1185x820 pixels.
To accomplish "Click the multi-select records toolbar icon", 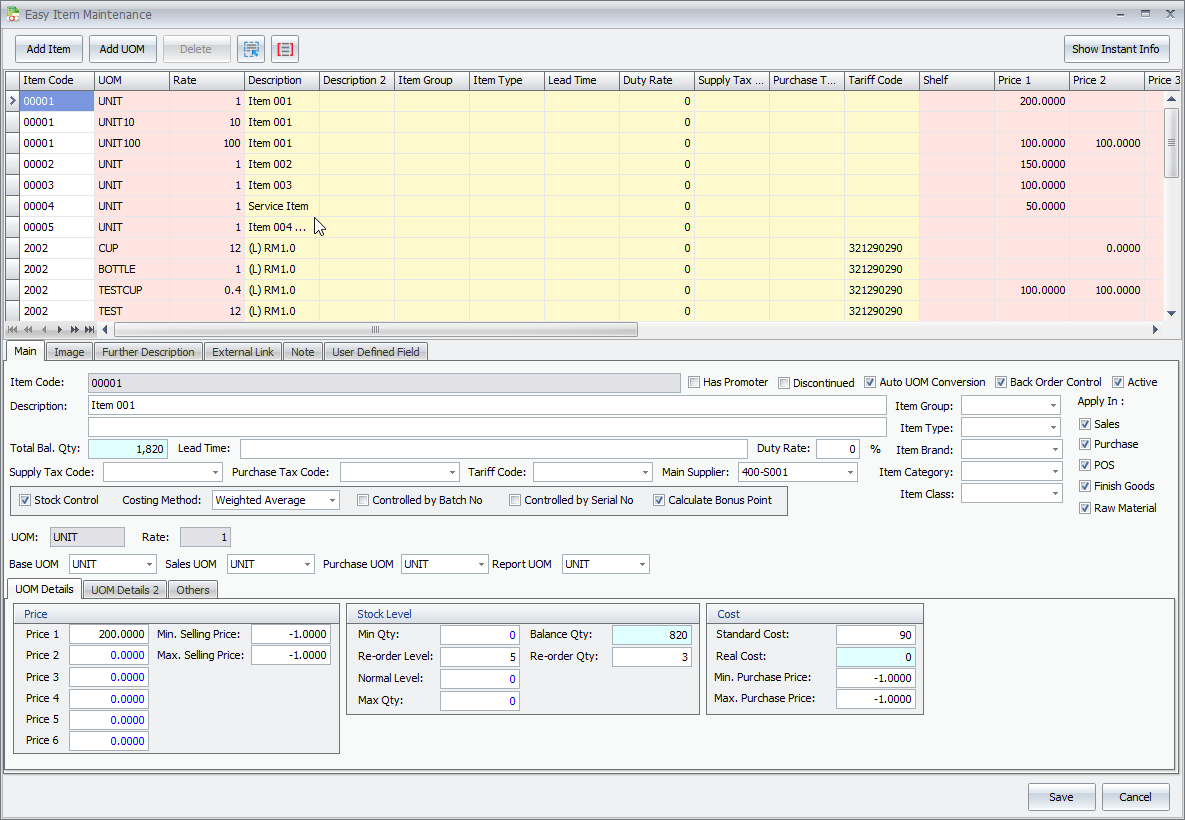I will [x=251, y=48].
